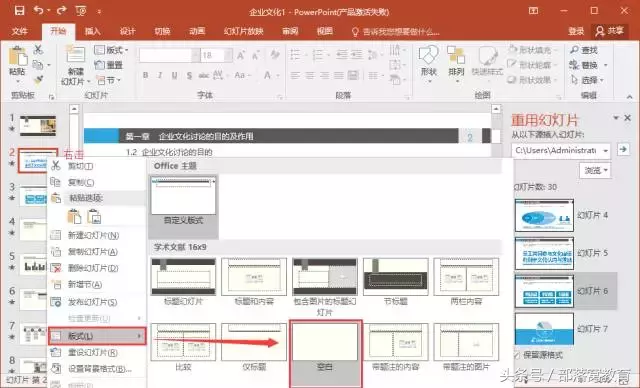Open the Browse dropdown in Reuse Slides
This screenshot has width=640, height=388.
click(595, 170)
